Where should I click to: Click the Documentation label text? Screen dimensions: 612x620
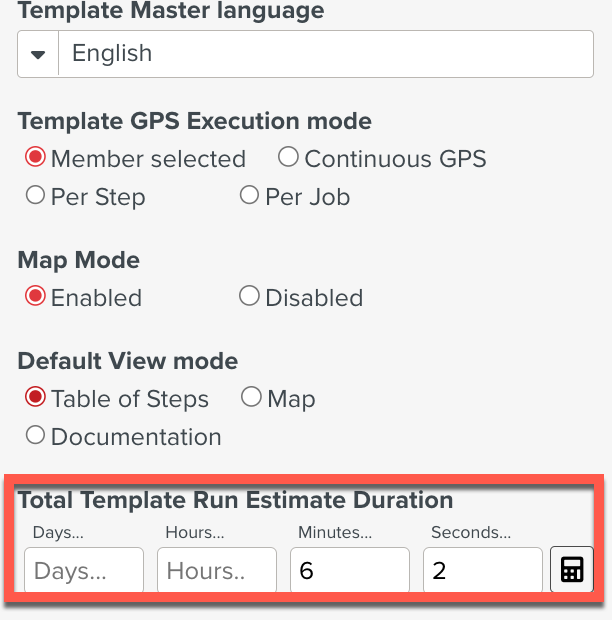[x=136, y=437]
